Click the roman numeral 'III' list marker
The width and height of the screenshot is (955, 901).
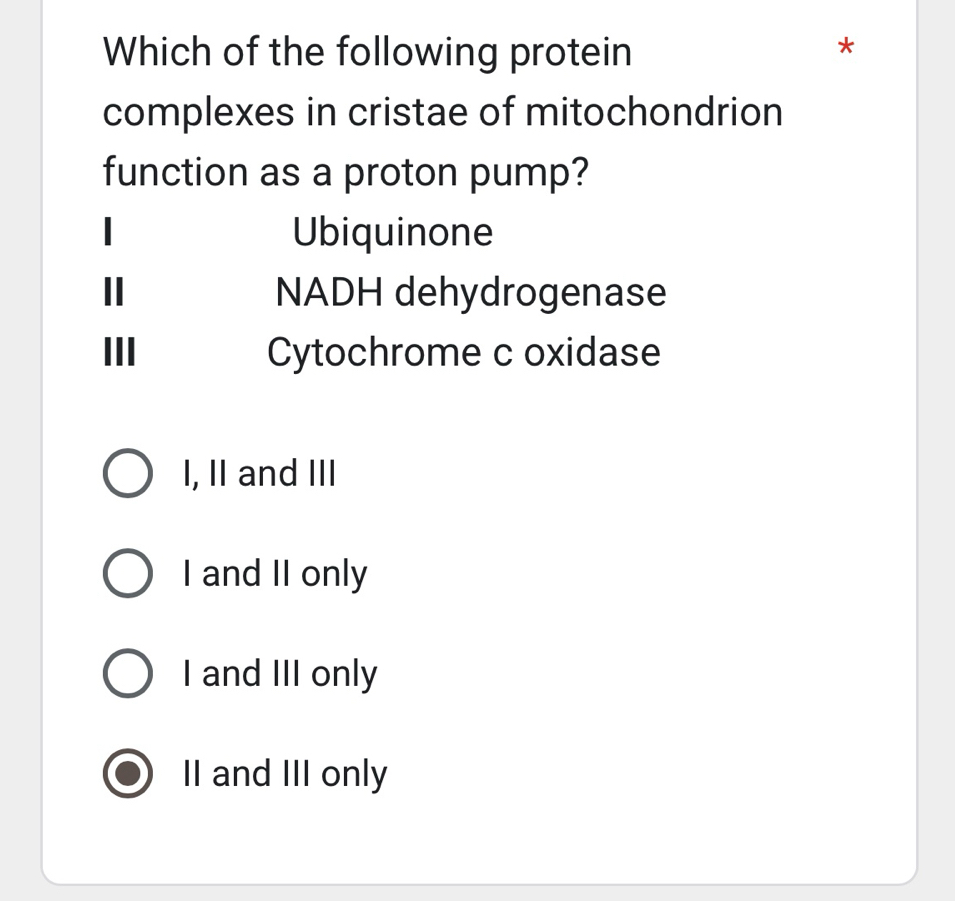pyautogui.click(x=117, y=352)
